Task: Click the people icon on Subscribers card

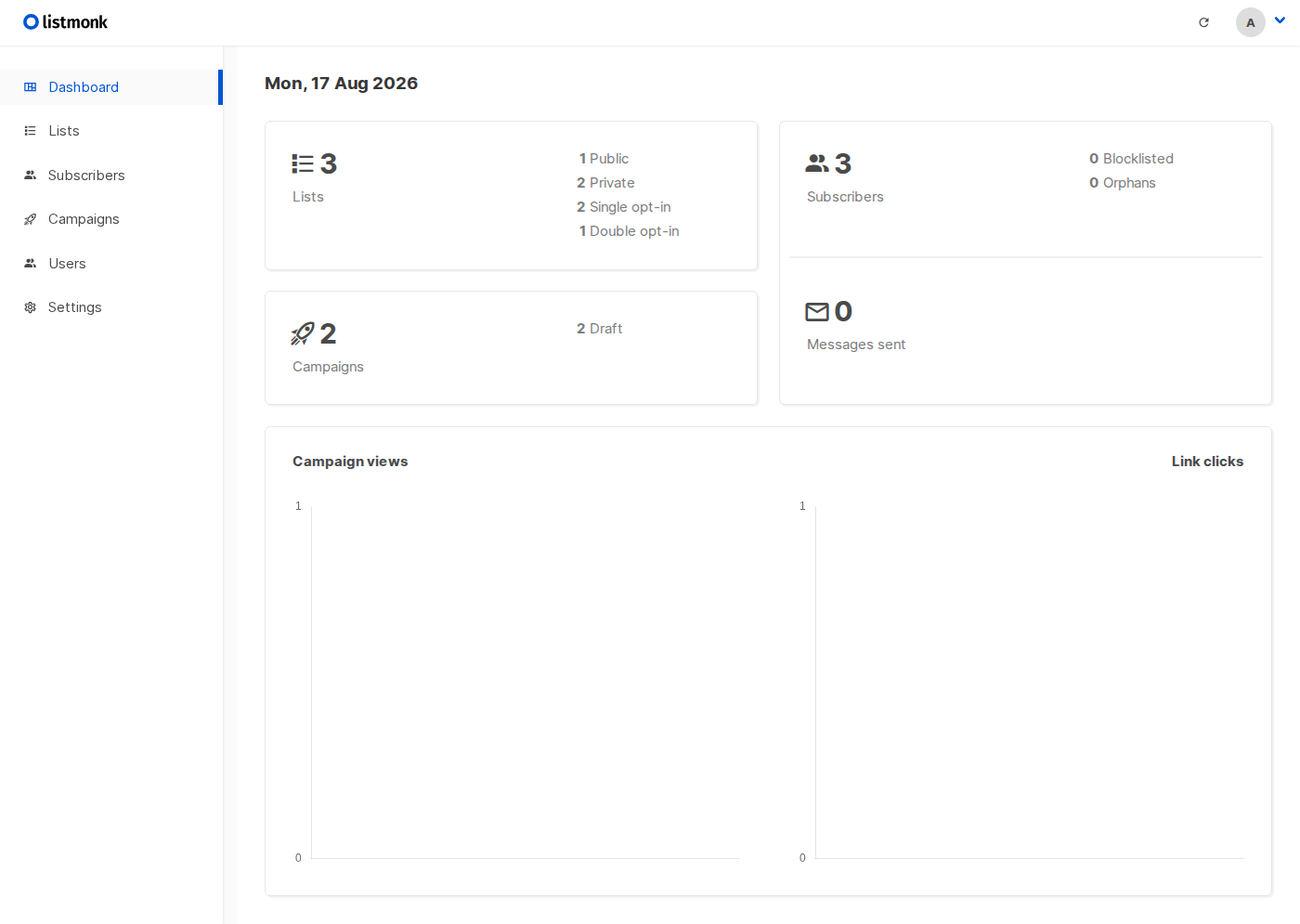Action: point(817,164)
